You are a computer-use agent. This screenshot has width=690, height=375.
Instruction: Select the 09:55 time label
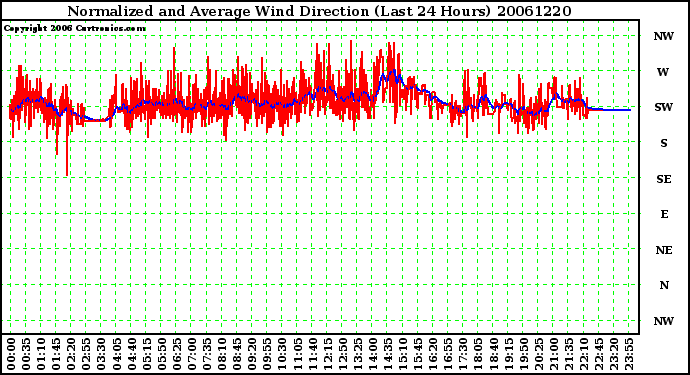[267, 354]
